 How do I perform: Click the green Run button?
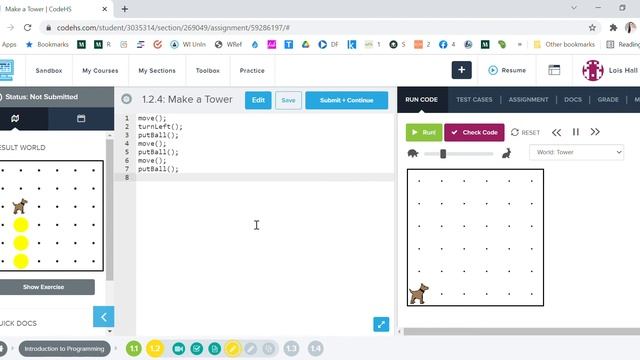424,132
